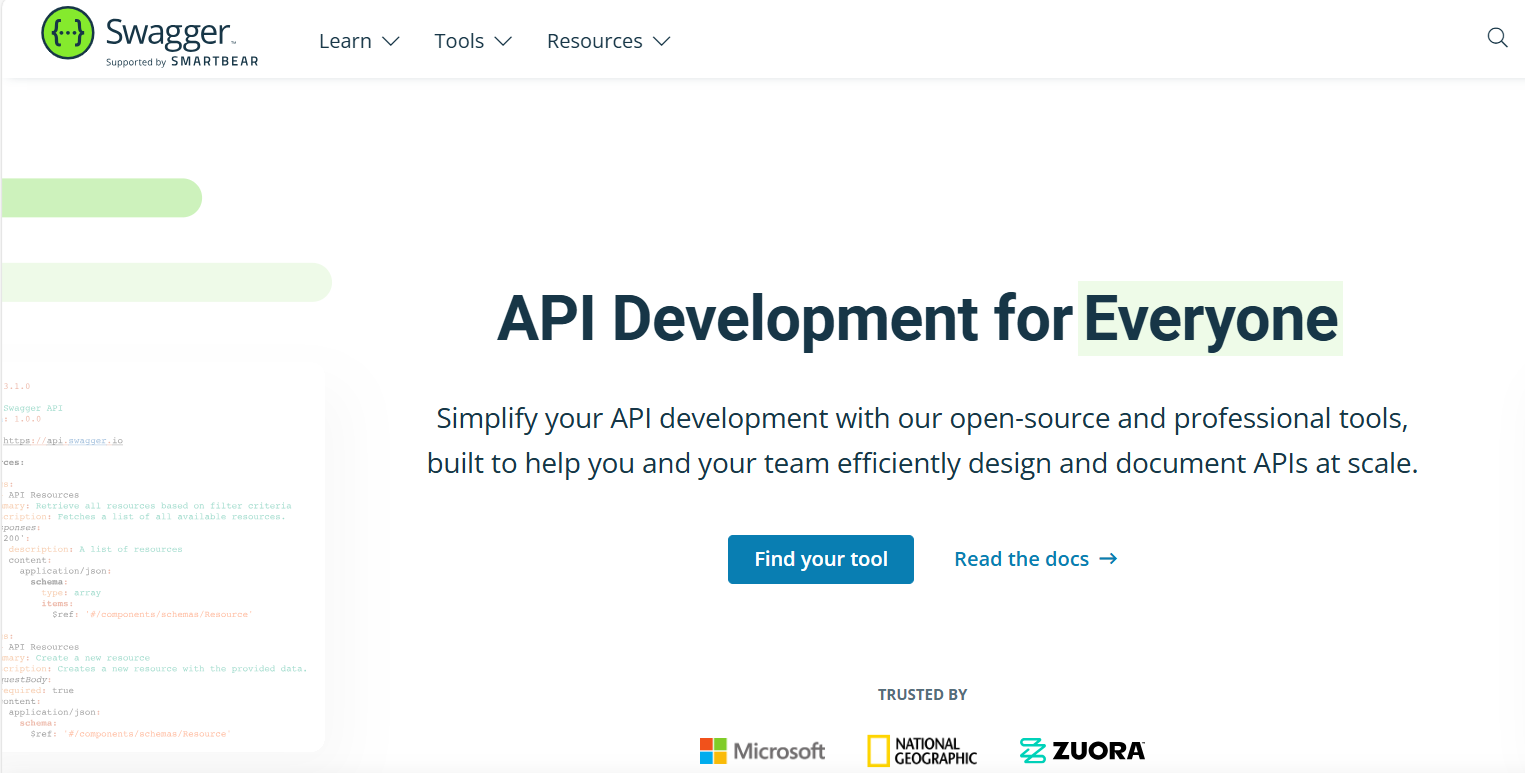
Task: Click the highlighted word Everyone
Action: [1210, 318]
